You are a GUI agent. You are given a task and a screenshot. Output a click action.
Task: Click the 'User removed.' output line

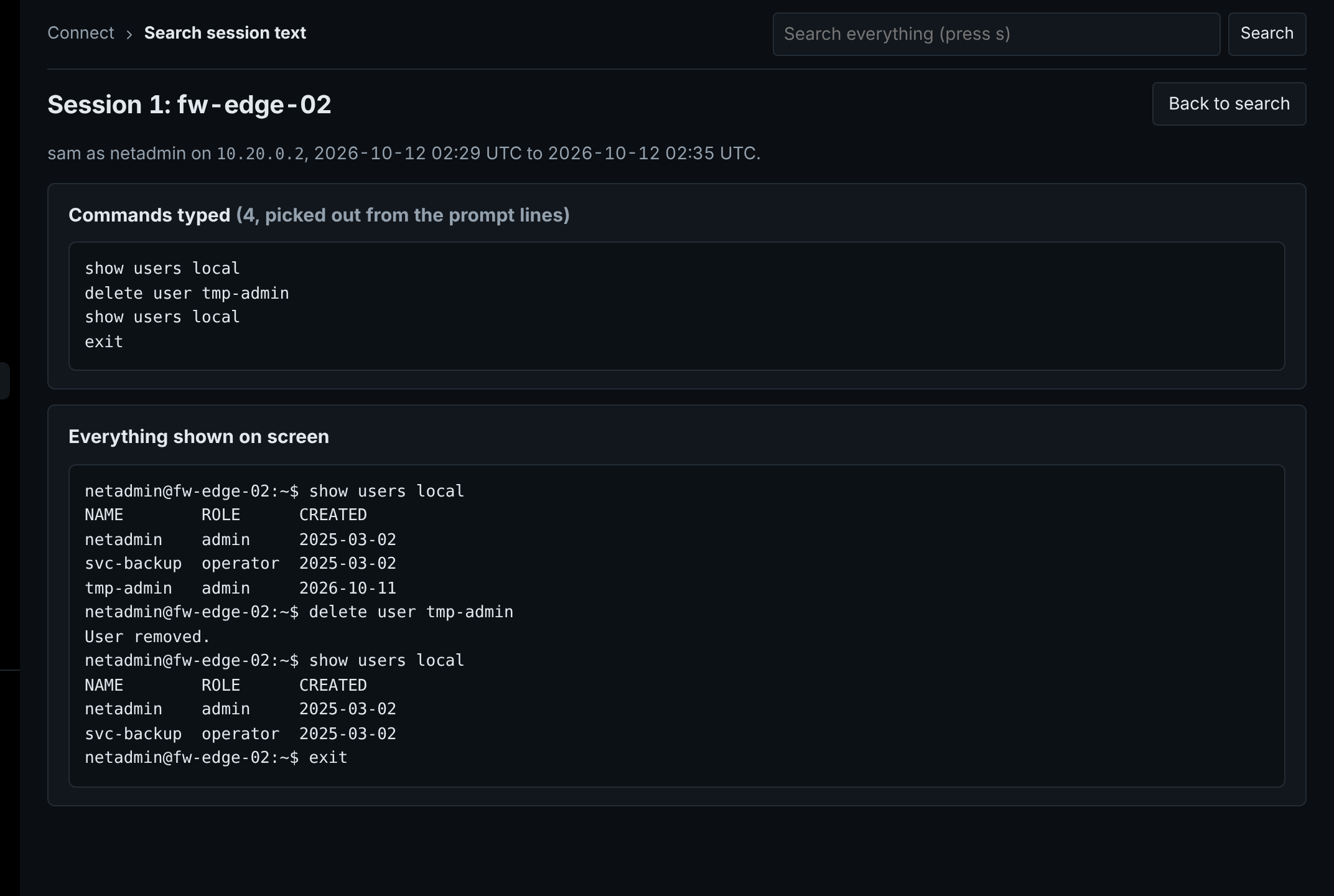coord(147,637)
